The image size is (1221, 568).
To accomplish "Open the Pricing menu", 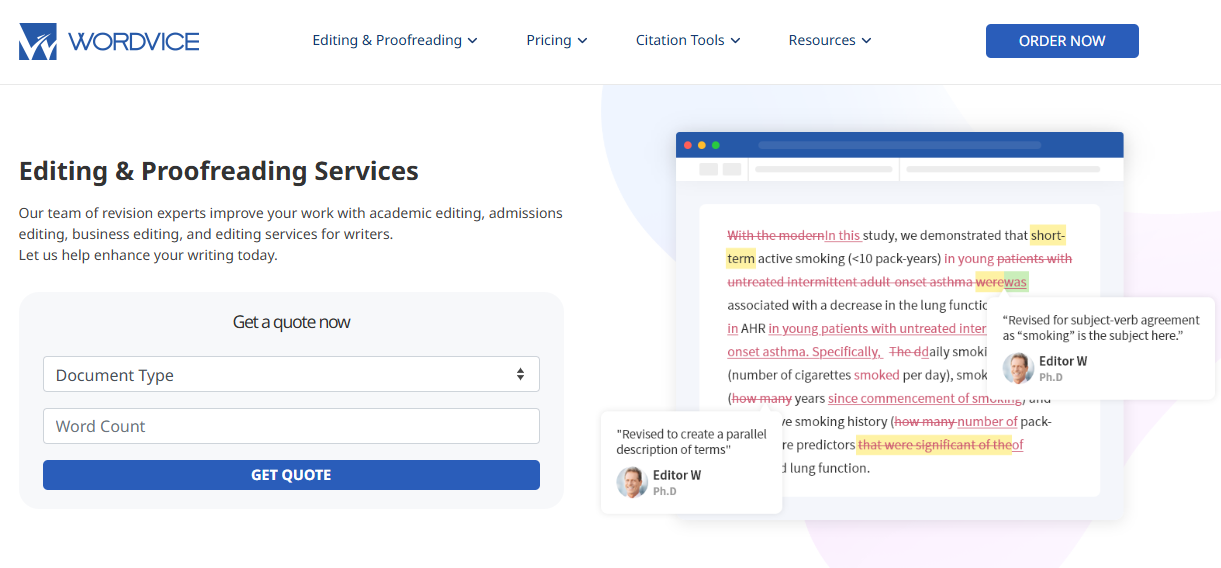I will pos(557,40).
